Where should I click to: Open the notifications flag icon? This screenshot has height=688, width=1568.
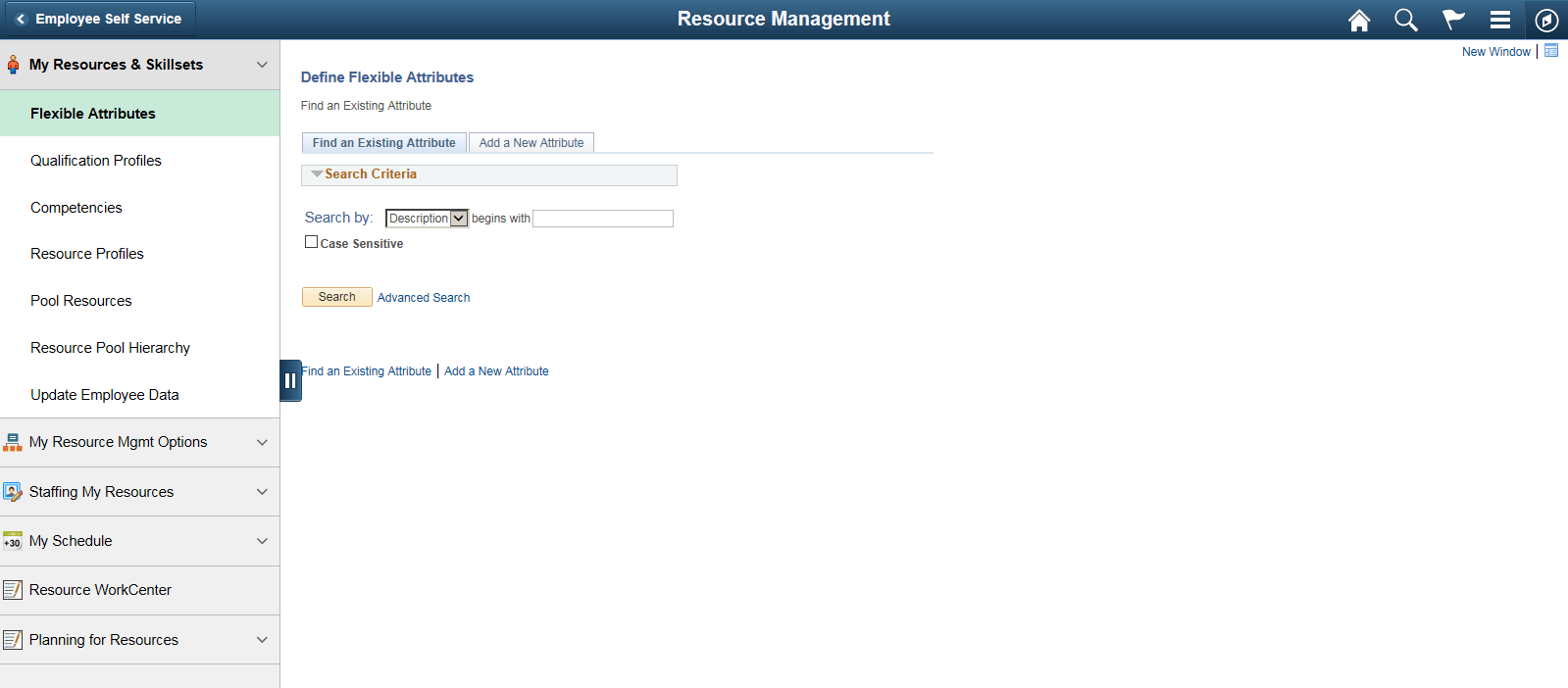point(1453,20)
